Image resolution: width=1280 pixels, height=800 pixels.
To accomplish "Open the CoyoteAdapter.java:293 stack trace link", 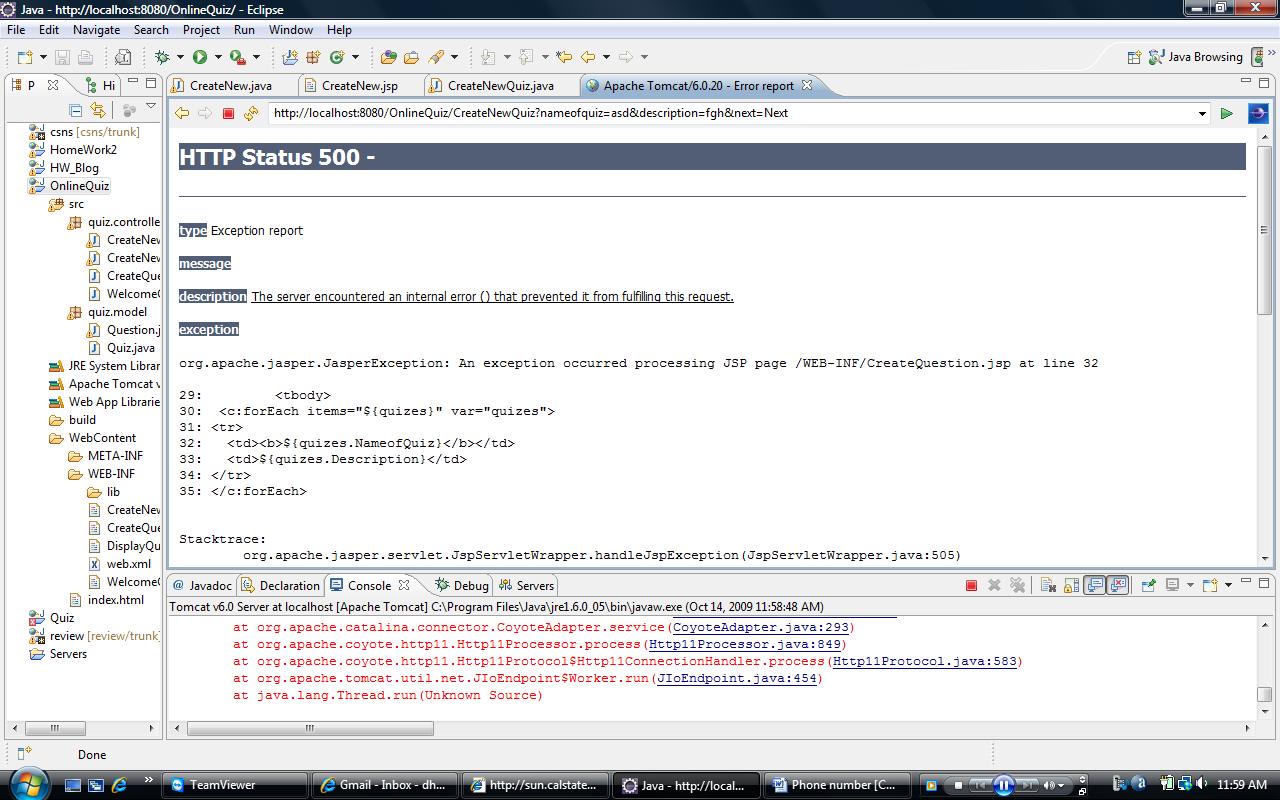I will click(761, 627).
